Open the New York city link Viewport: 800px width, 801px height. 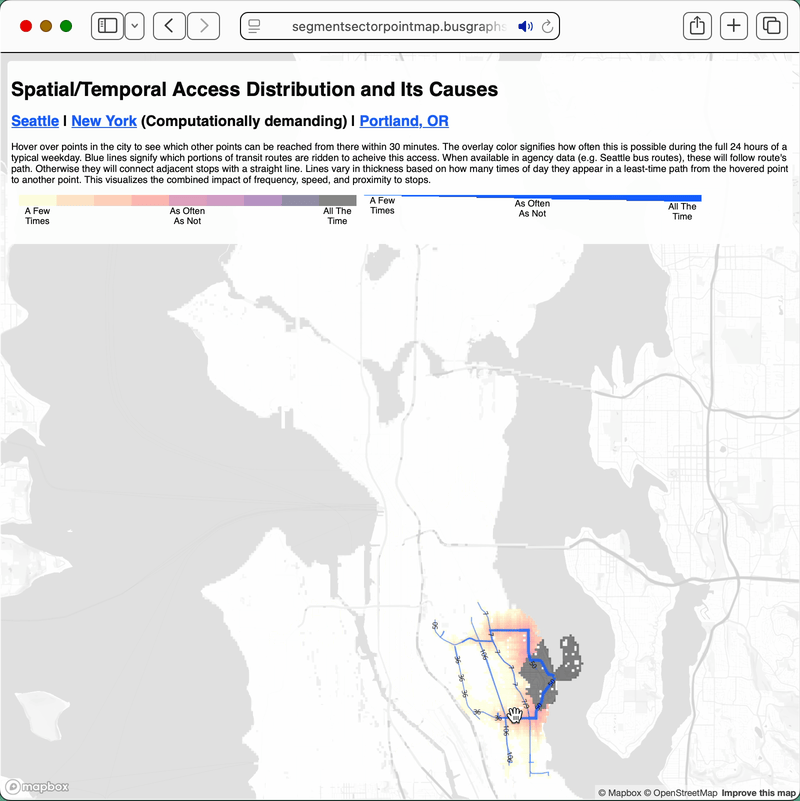click(x=104, y=121)
